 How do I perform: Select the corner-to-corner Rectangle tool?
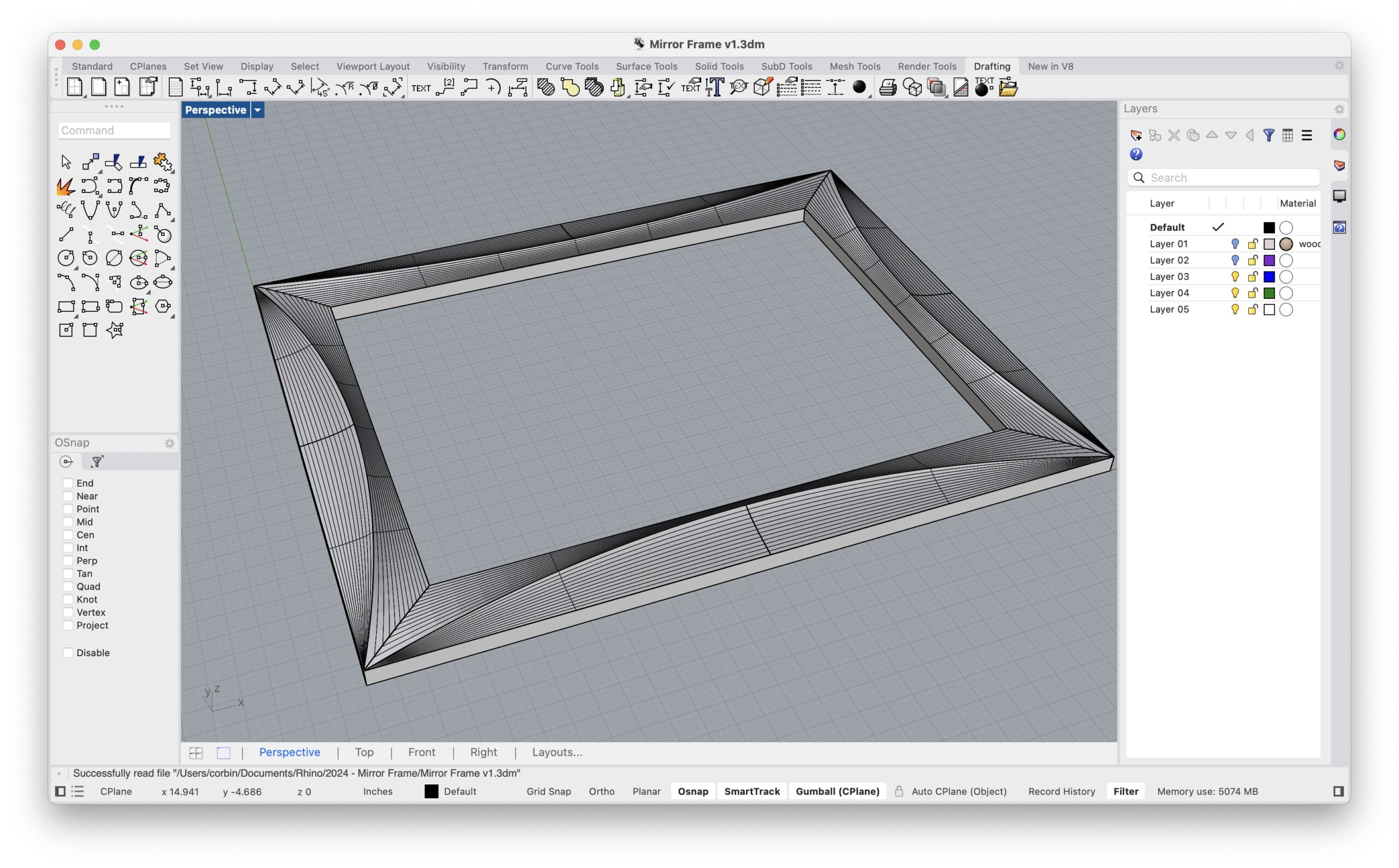(x=66, y=306)
